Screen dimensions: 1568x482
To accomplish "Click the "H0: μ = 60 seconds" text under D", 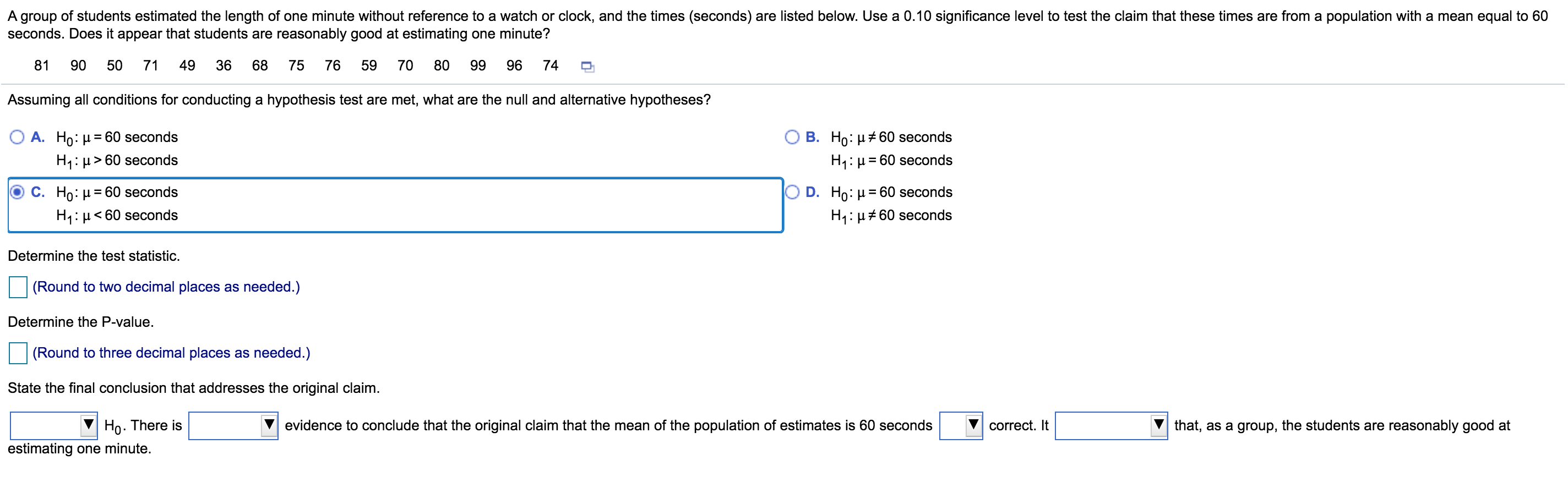I will (x=892, y=191).
